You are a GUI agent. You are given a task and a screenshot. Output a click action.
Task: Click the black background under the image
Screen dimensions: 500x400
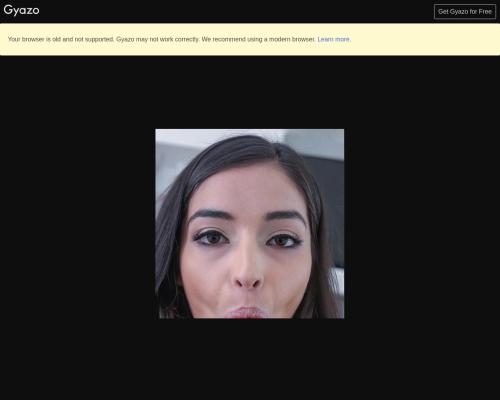pos(250,358)
